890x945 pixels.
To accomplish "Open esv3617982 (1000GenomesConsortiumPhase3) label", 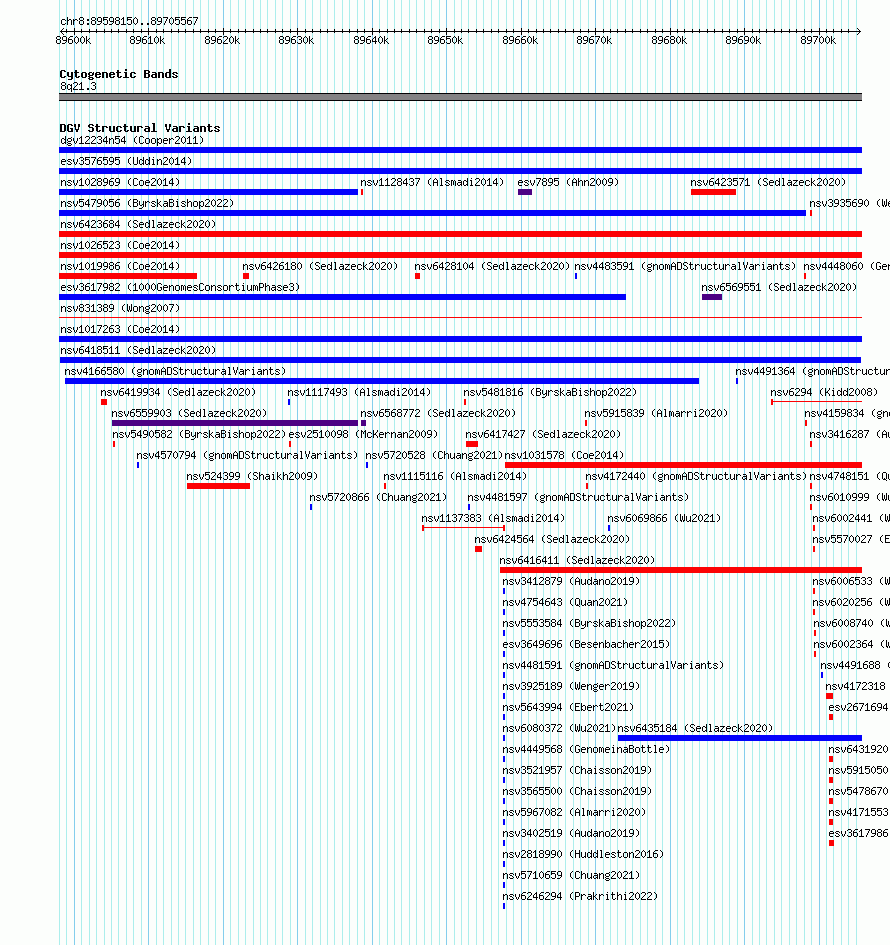I will tap(180, 287).
